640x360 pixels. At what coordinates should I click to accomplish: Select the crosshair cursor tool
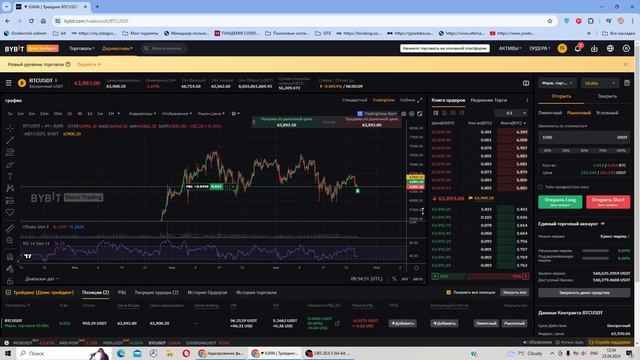(10, 129)
